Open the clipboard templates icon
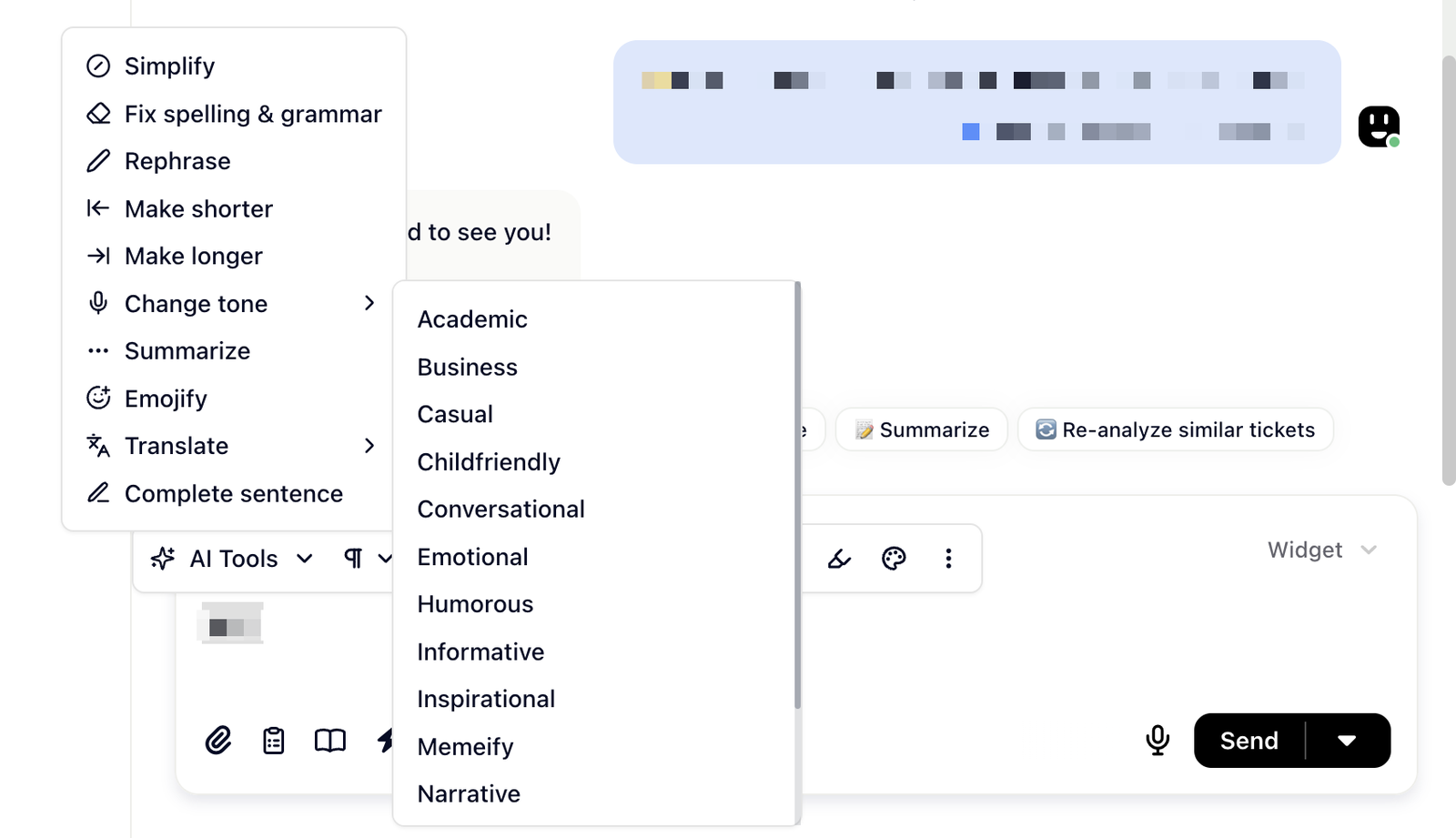The width and height of the screenshot is (1456, 838). [x=274, y=741]
